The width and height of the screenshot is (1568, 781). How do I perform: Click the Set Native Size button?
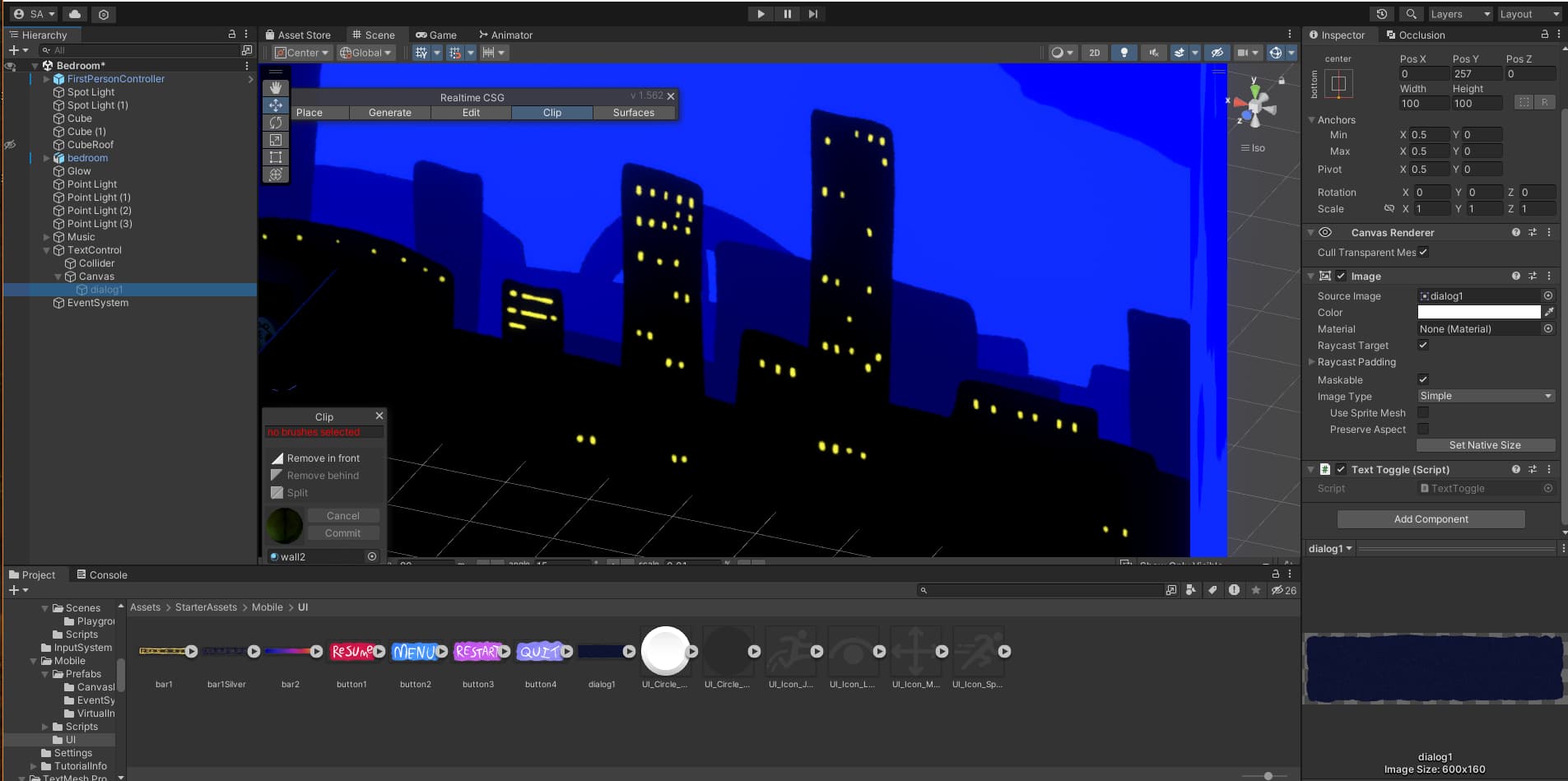point(1485,445)
